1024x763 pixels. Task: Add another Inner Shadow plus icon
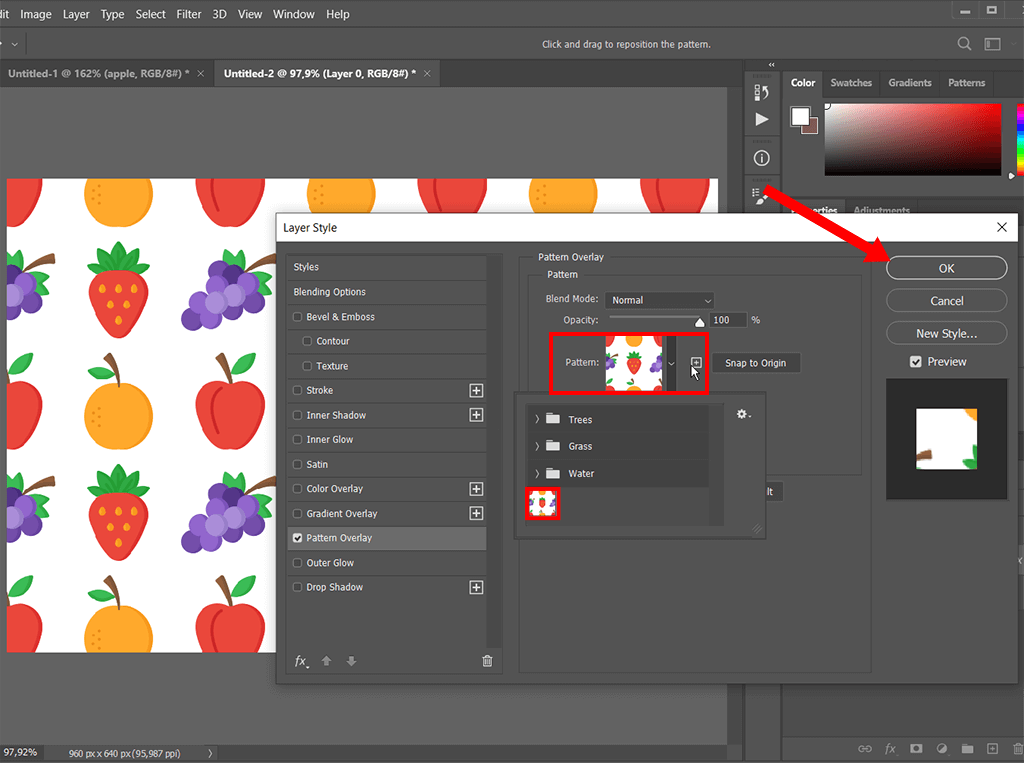coord(476,415)
